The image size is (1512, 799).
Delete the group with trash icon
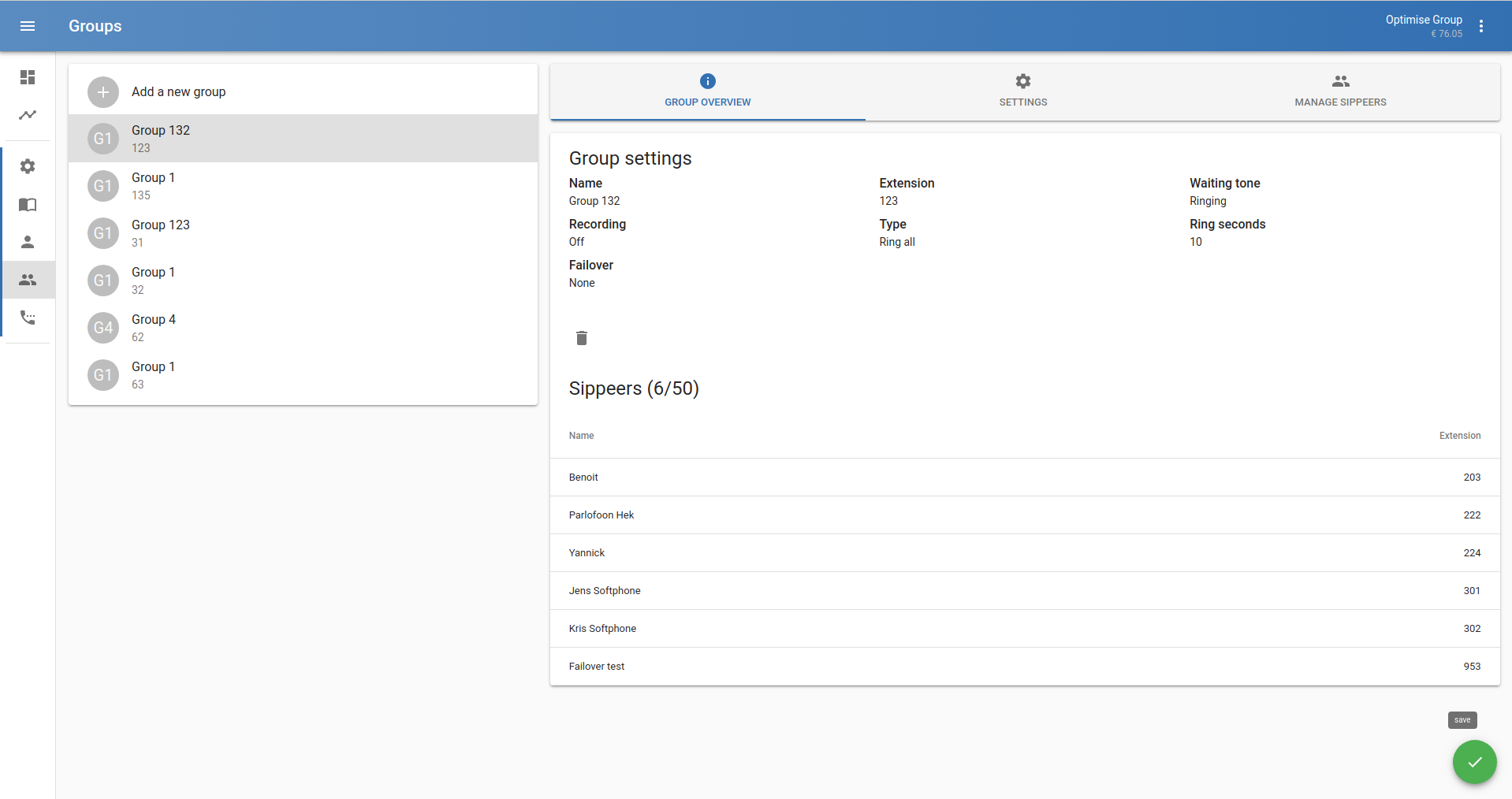[x=582, y=338]
